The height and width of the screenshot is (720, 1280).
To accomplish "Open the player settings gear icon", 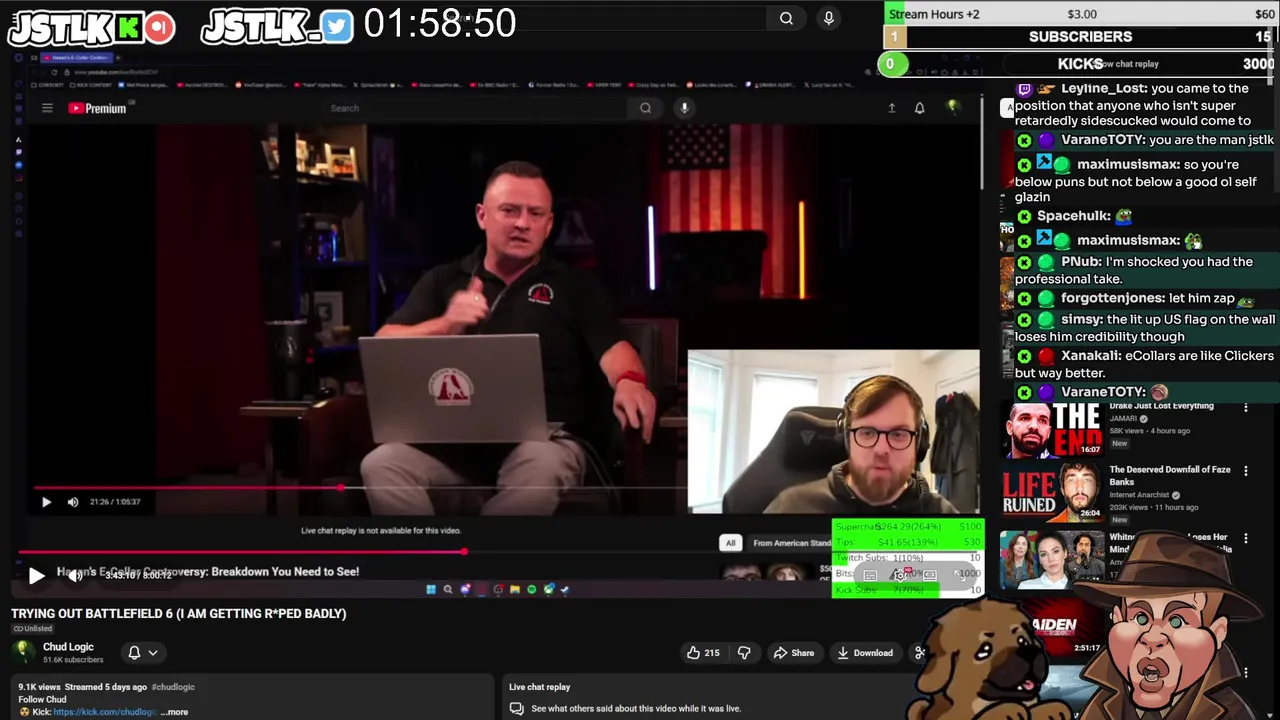I will (900, 575).
